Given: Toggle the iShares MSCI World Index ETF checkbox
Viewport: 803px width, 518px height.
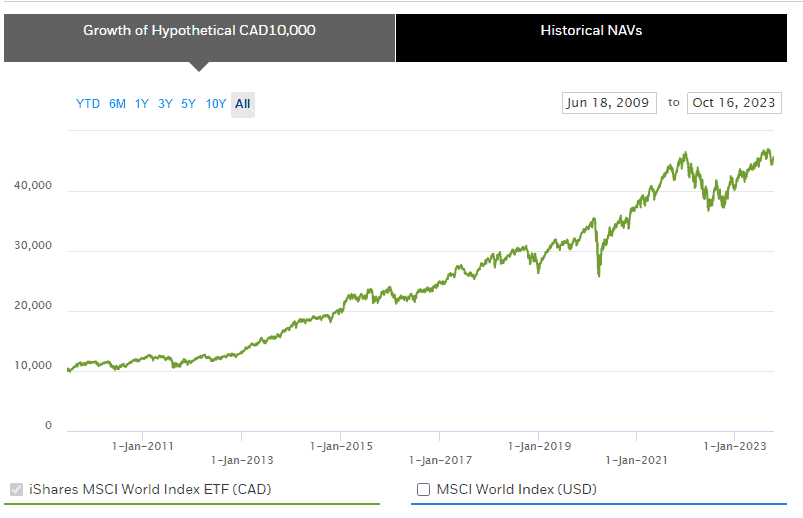Looking at the screenshot, I should point(16,490).
